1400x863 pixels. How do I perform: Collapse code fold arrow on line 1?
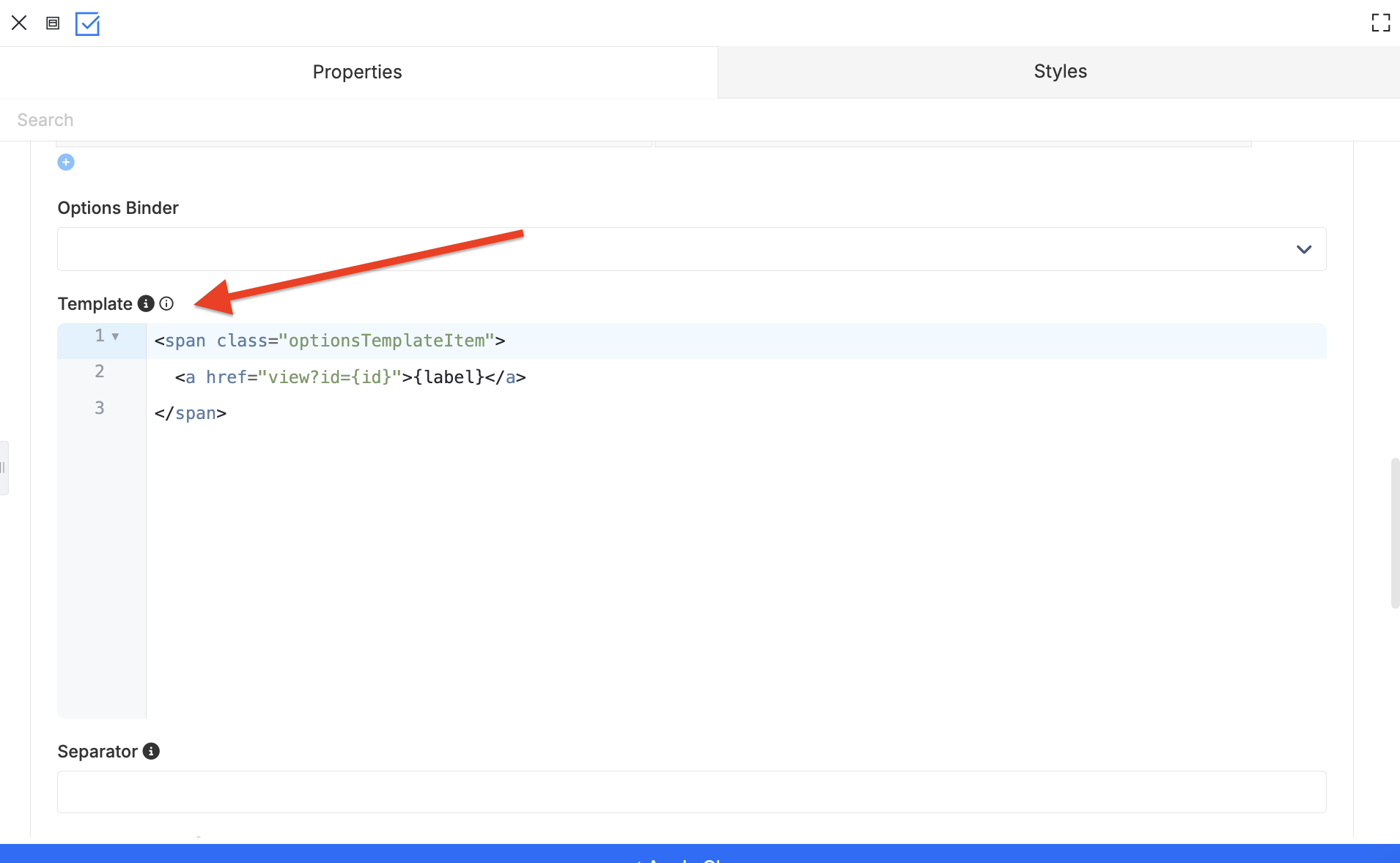(x=115, y=336)
